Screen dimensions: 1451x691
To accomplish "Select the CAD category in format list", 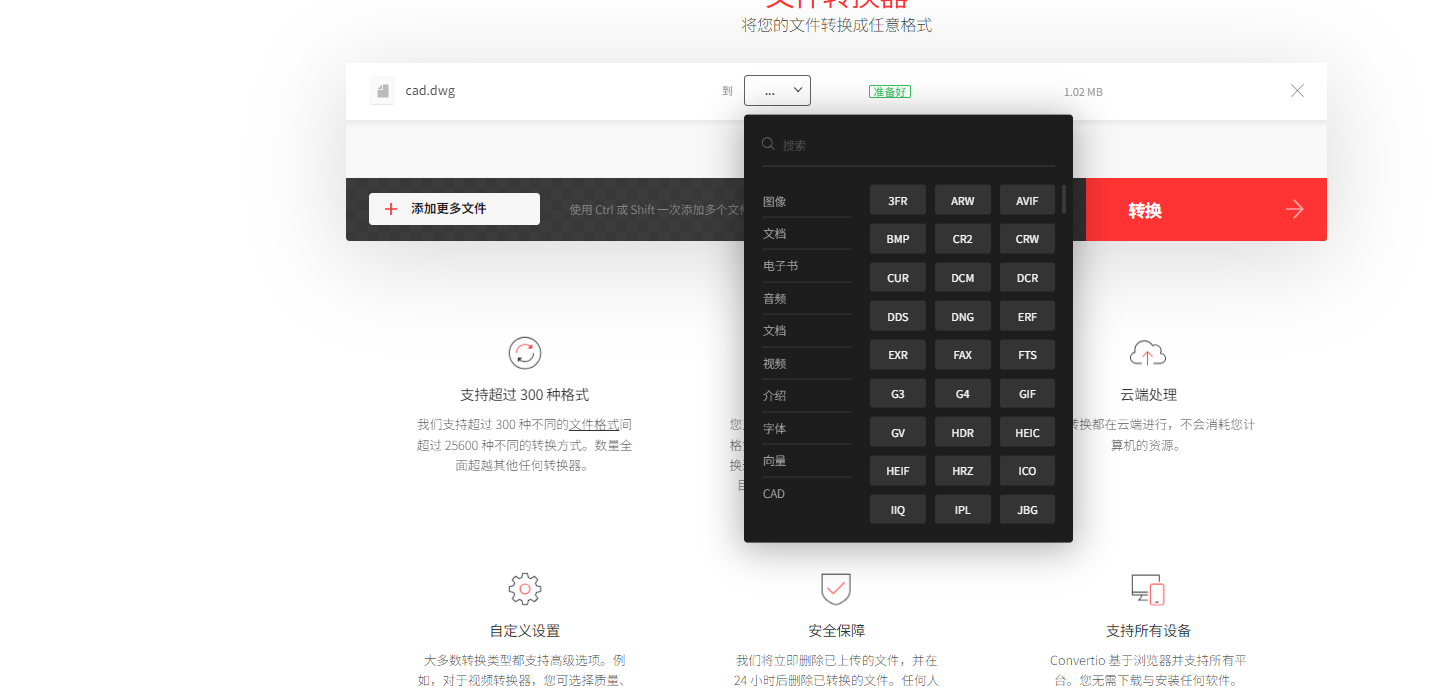I will pyautogui.click(x=774, y=494).
